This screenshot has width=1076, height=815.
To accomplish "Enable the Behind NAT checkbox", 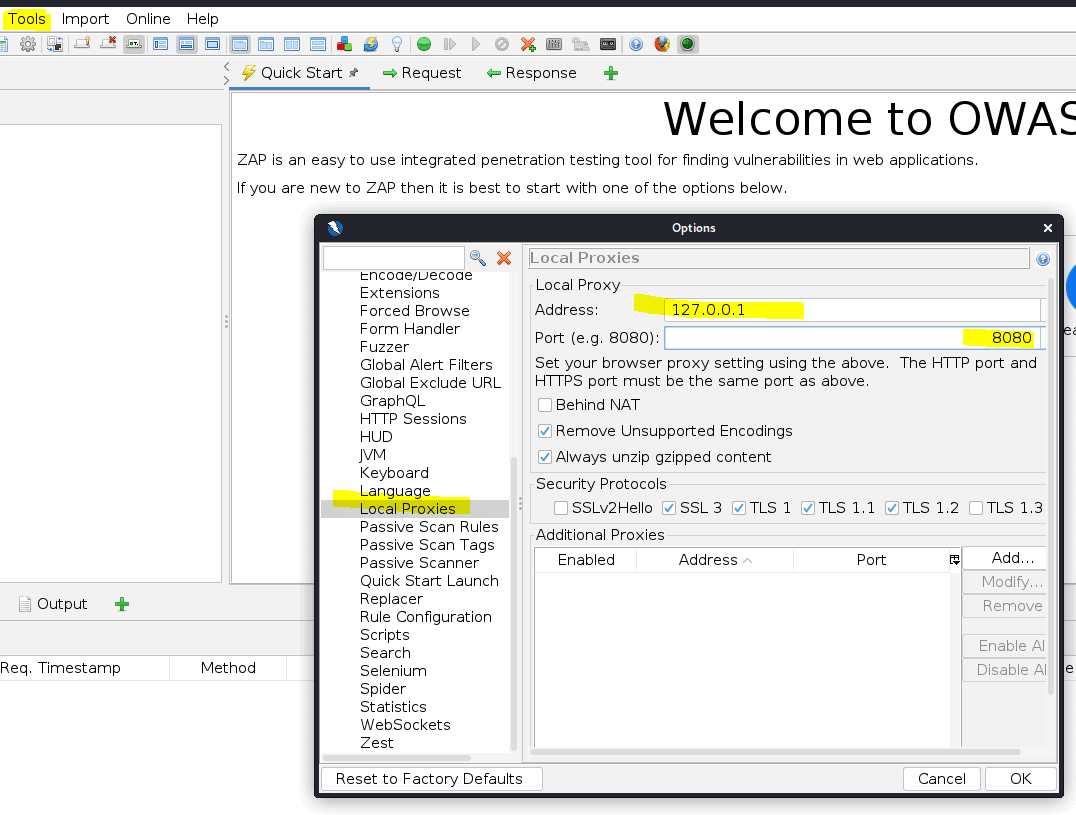I will point(545,405).
